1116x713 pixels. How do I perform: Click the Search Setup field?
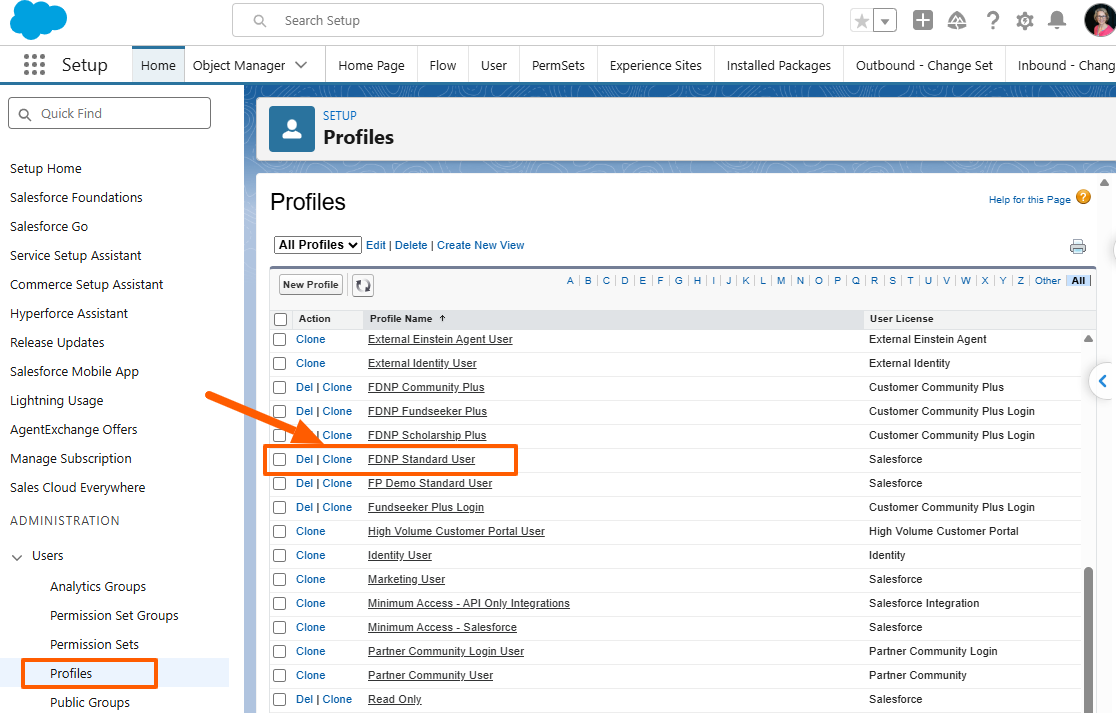point(527,21)
